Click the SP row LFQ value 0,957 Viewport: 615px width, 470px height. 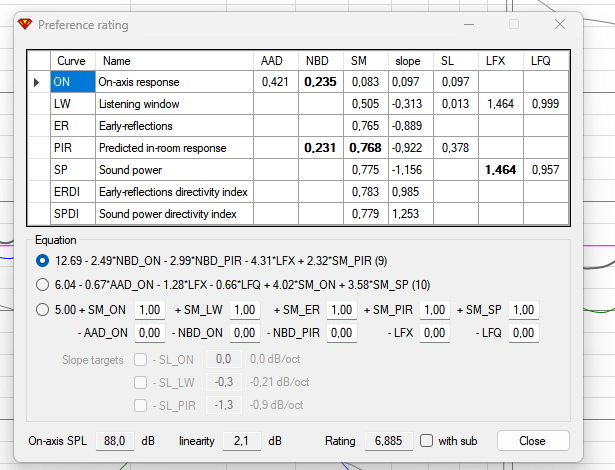pyautogui.click(x=546, y=170)
